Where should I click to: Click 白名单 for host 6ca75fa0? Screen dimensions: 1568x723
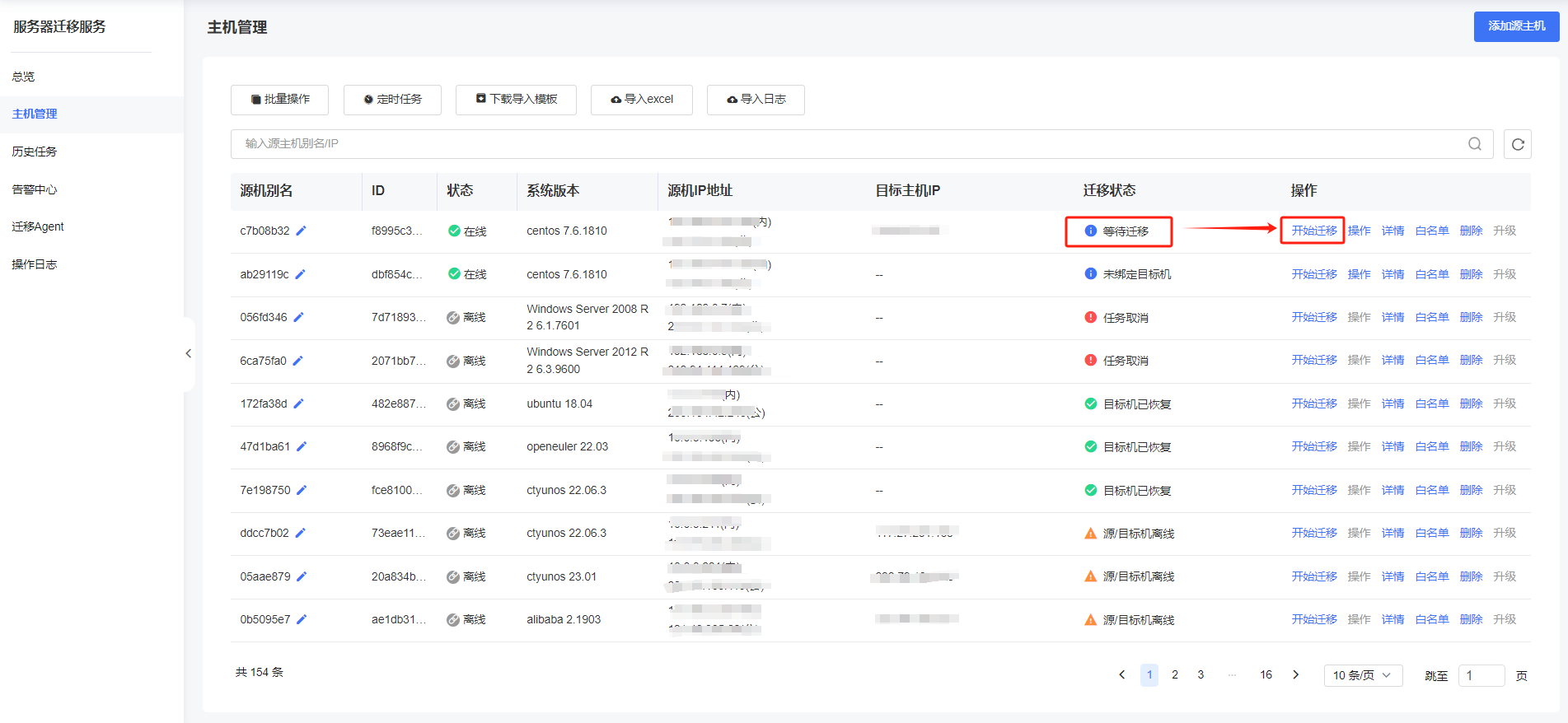click(1432, 360)
